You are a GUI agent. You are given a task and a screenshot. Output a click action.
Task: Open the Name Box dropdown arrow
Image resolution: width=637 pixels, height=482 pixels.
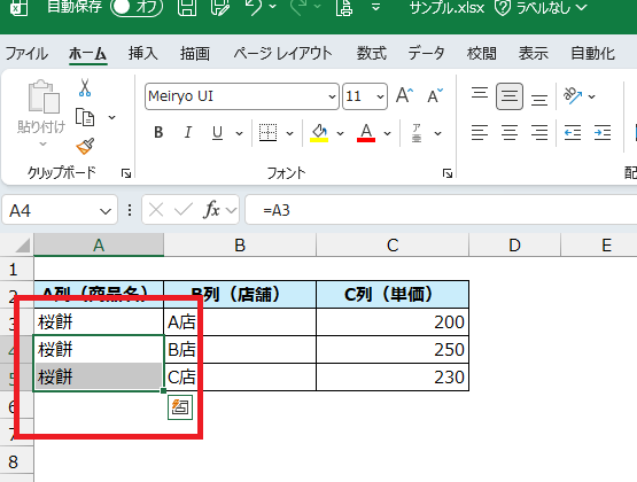pyautogui.click(x=108, y=211)
